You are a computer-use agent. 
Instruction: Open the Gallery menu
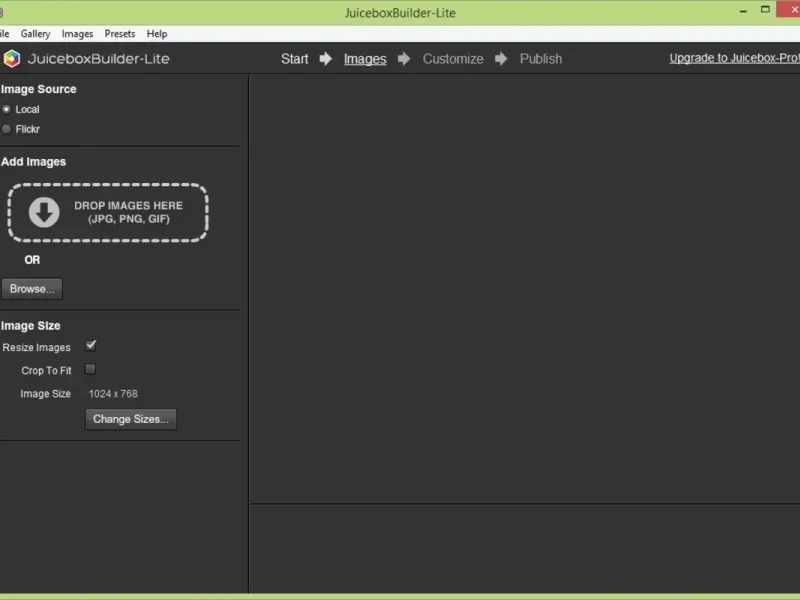tap(35, 34)
